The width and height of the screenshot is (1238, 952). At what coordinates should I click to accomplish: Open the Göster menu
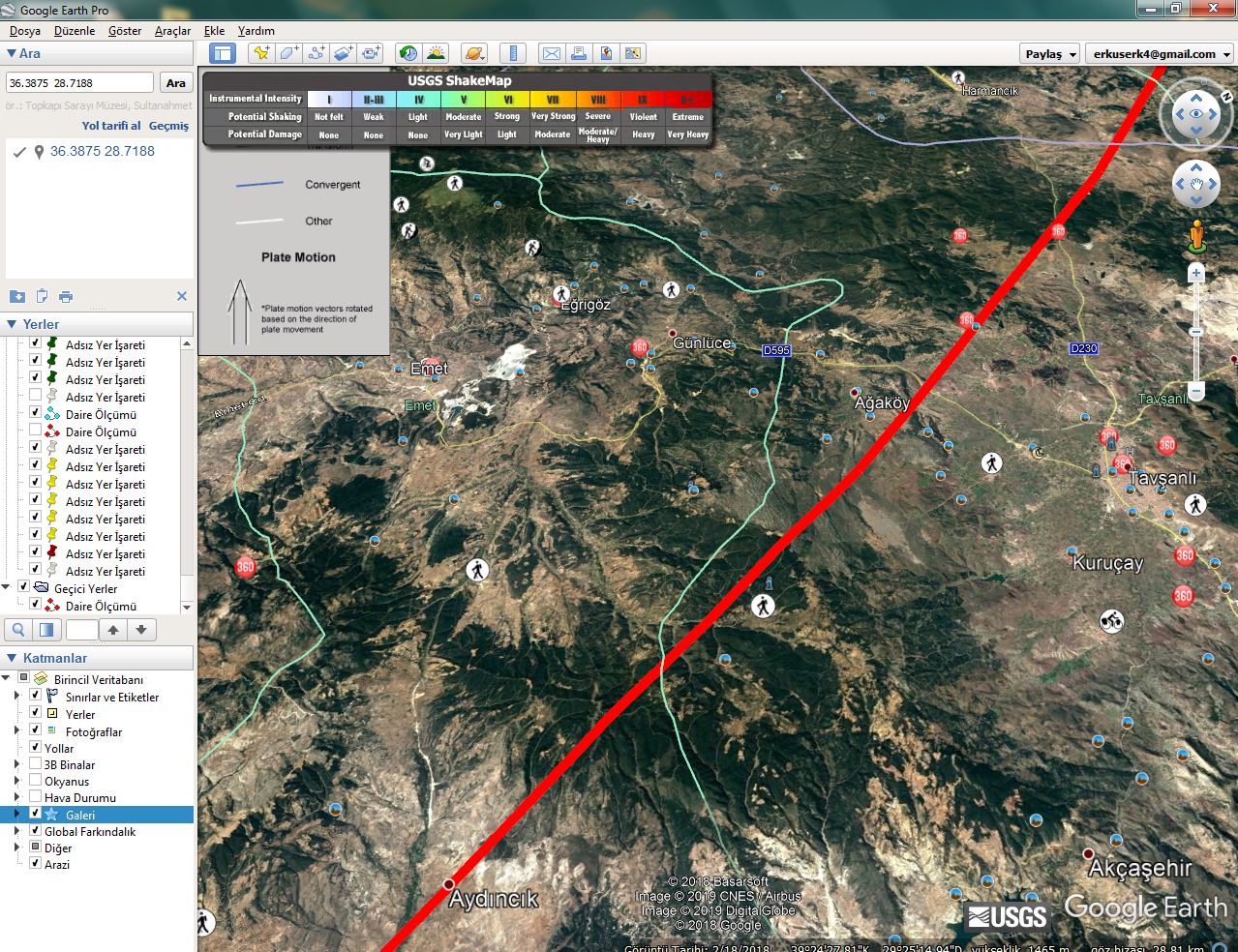(x=125, y=31)
